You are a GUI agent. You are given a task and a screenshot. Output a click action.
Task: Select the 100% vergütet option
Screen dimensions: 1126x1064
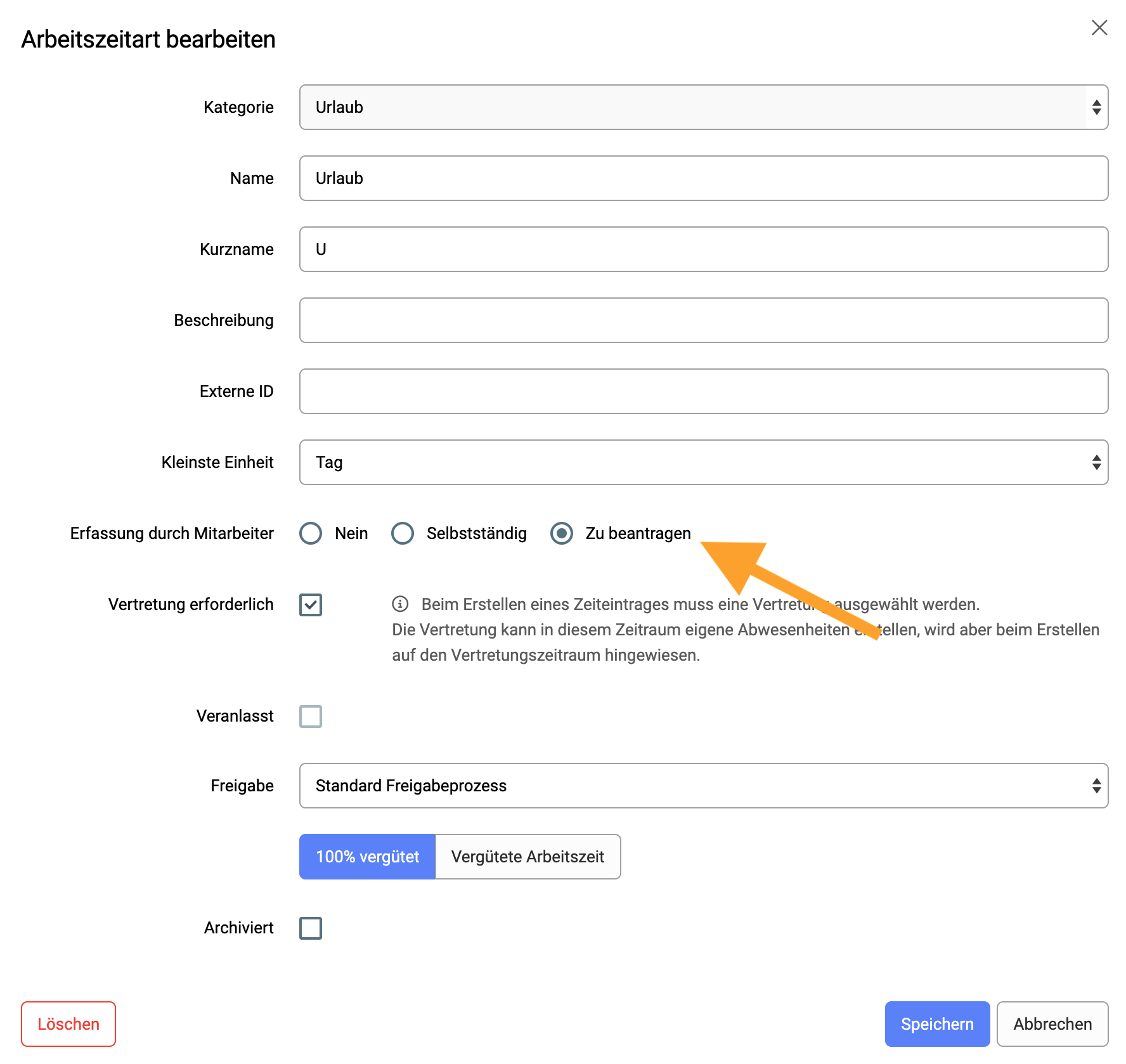[368, 857]
